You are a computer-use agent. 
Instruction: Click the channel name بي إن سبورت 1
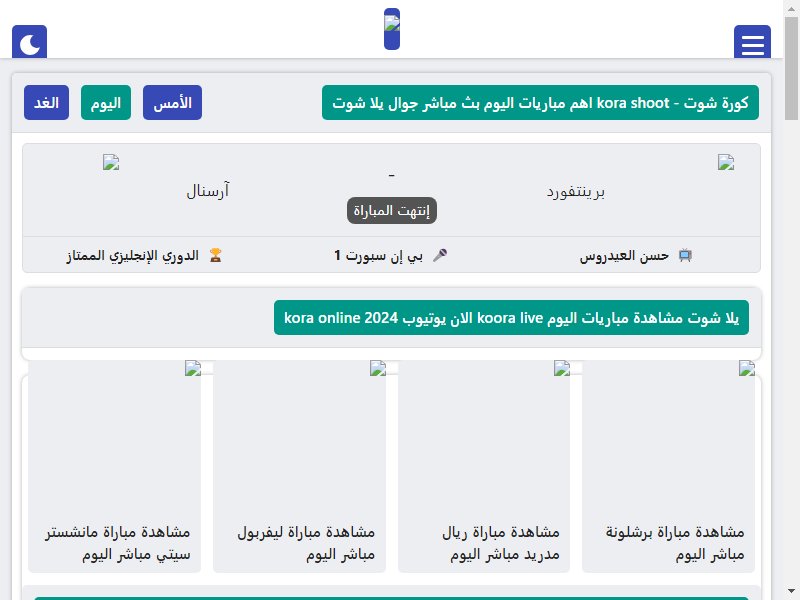[379, 256]
